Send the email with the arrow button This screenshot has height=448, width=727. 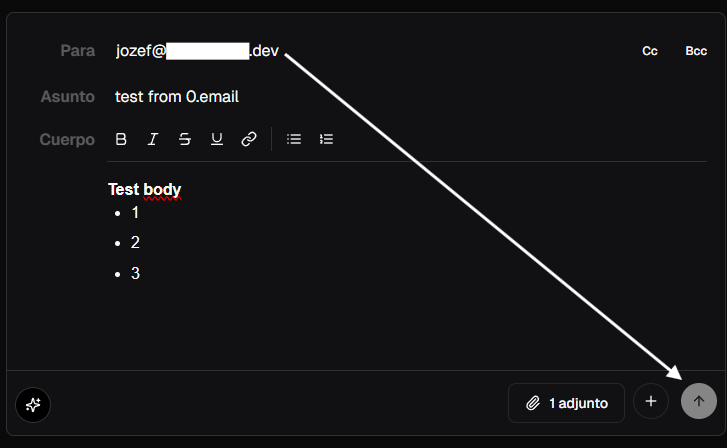point(699,401)
